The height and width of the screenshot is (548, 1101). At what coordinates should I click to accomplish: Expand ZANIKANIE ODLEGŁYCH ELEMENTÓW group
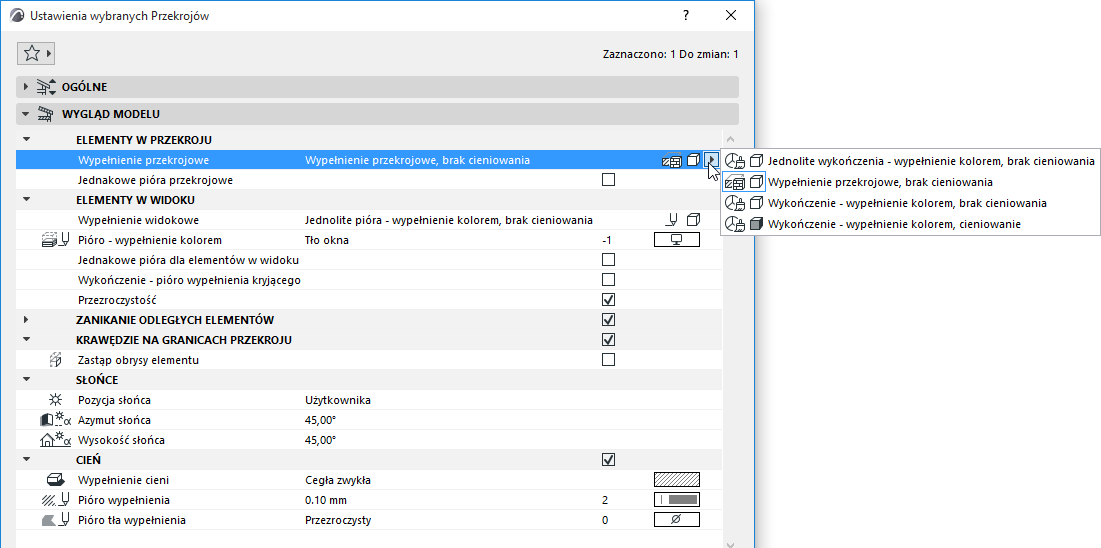coord(26,320)
